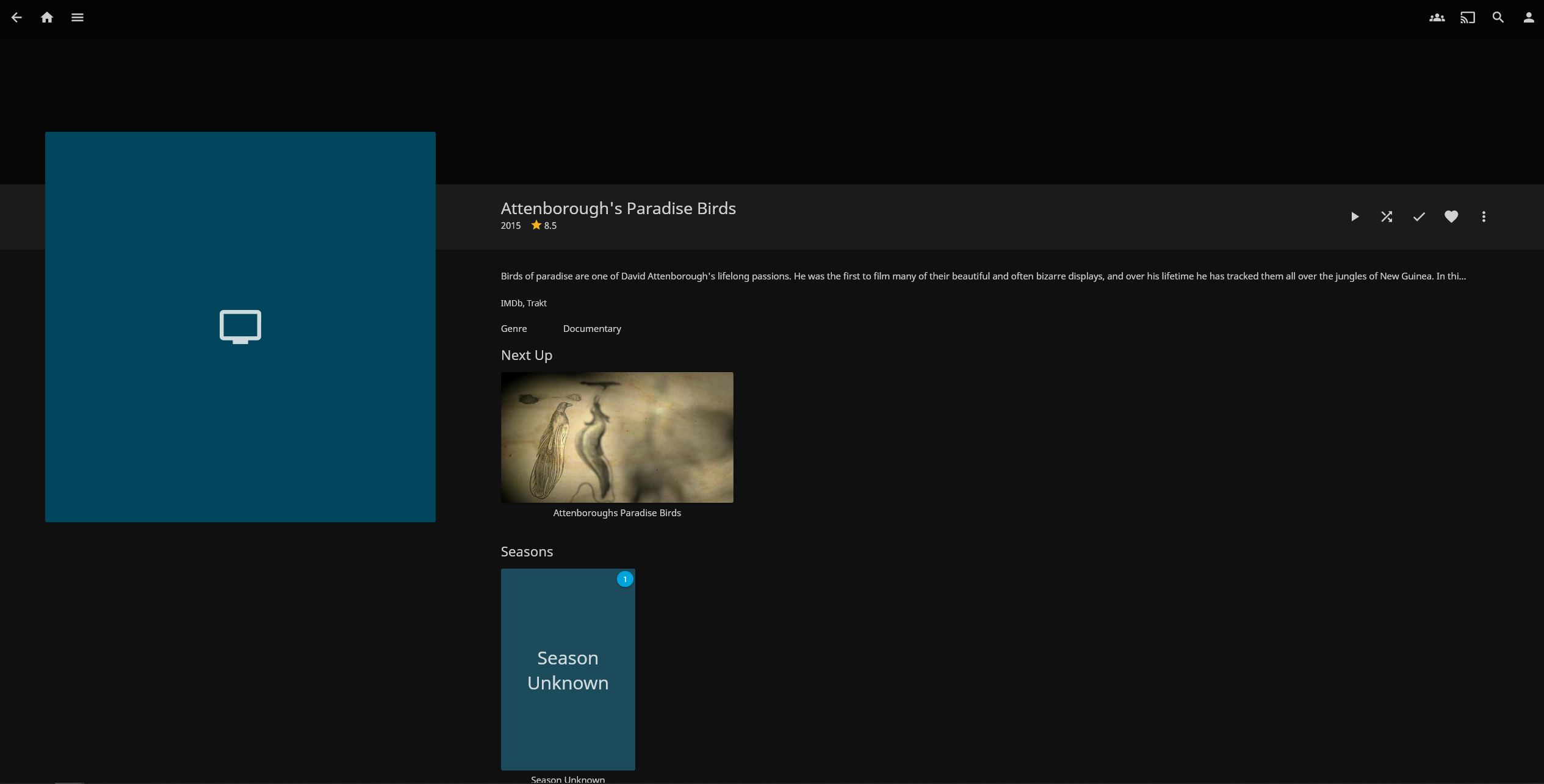Image resolution: width=1544 pixels, height=784 pixels.
Task: Shuffle the series episodes
Action: (x=1387, y=217)
